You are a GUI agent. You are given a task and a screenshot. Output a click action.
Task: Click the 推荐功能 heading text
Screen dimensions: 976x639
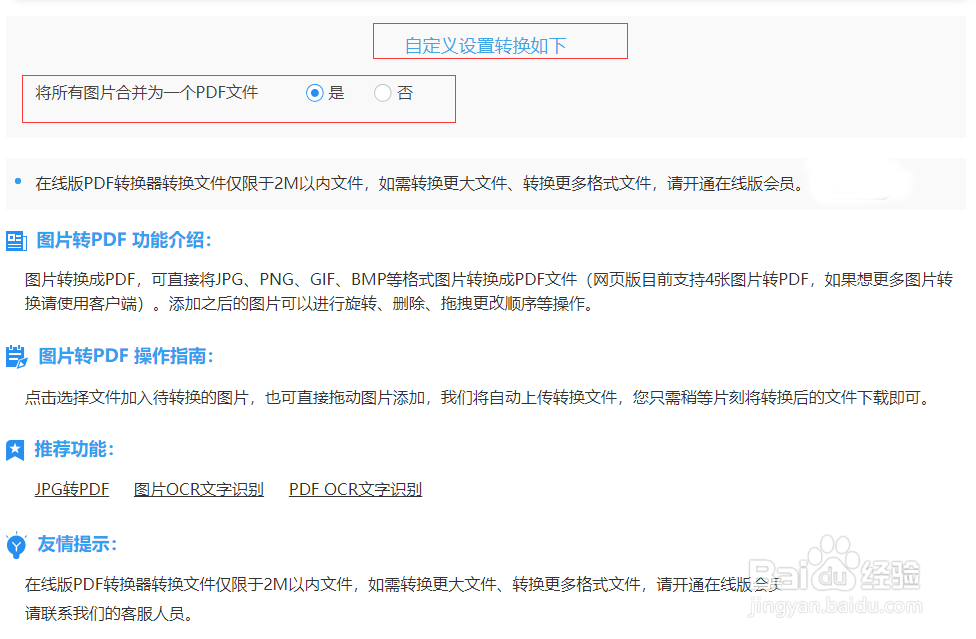(x=74, y=449)
